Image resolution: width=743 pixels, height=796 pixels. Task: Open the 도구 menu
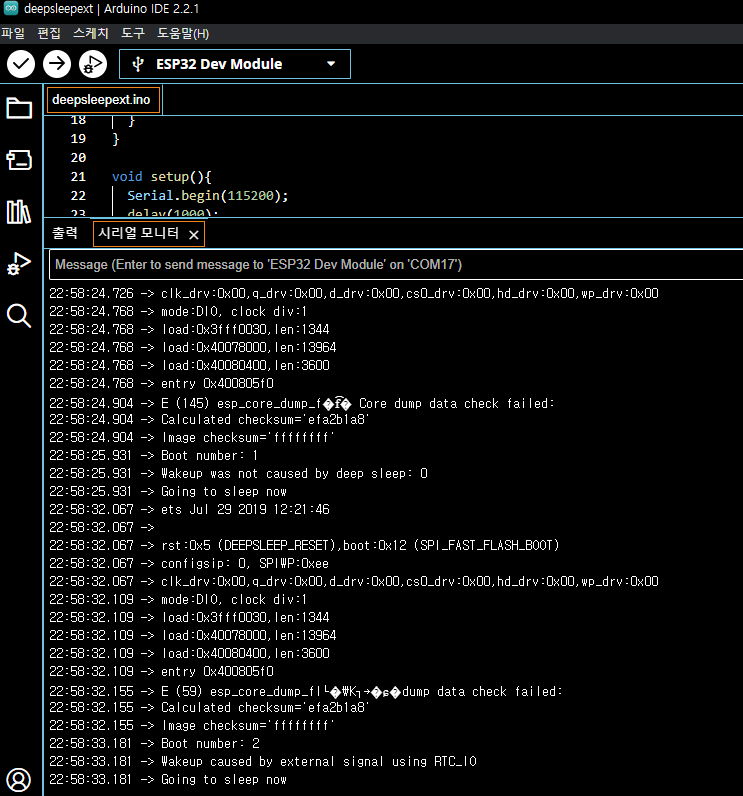coord(133,34)
